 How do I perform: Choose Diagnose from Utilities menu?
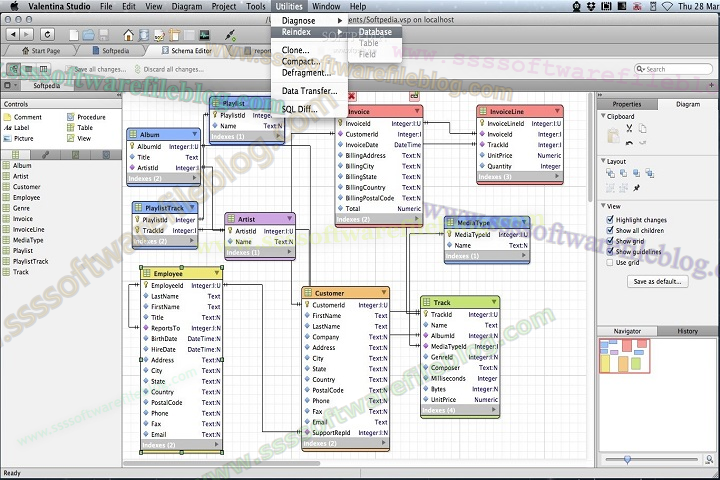309,21
